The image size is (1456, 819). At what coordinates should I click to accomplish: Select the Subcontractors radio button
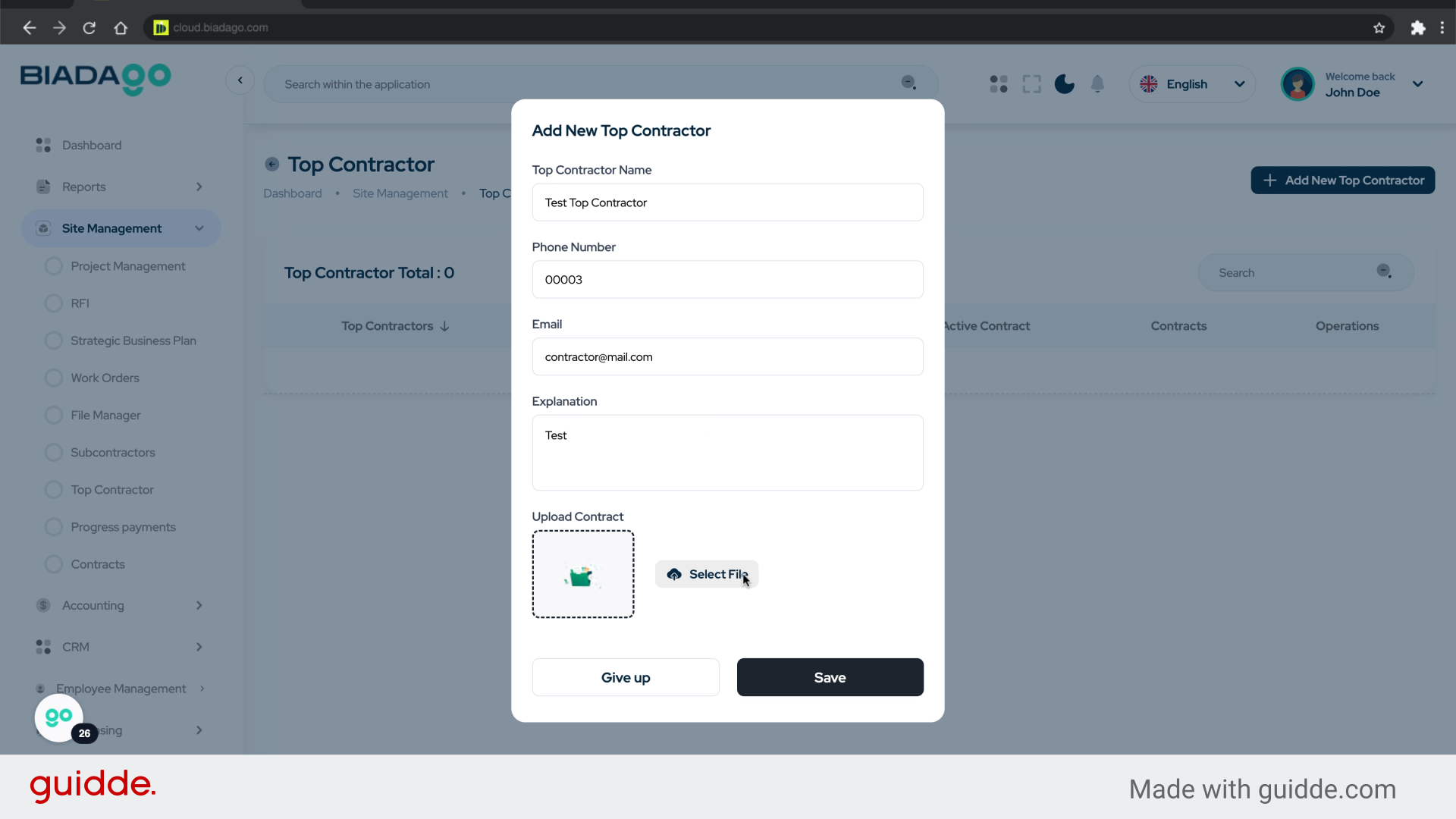tap(53, 452)
